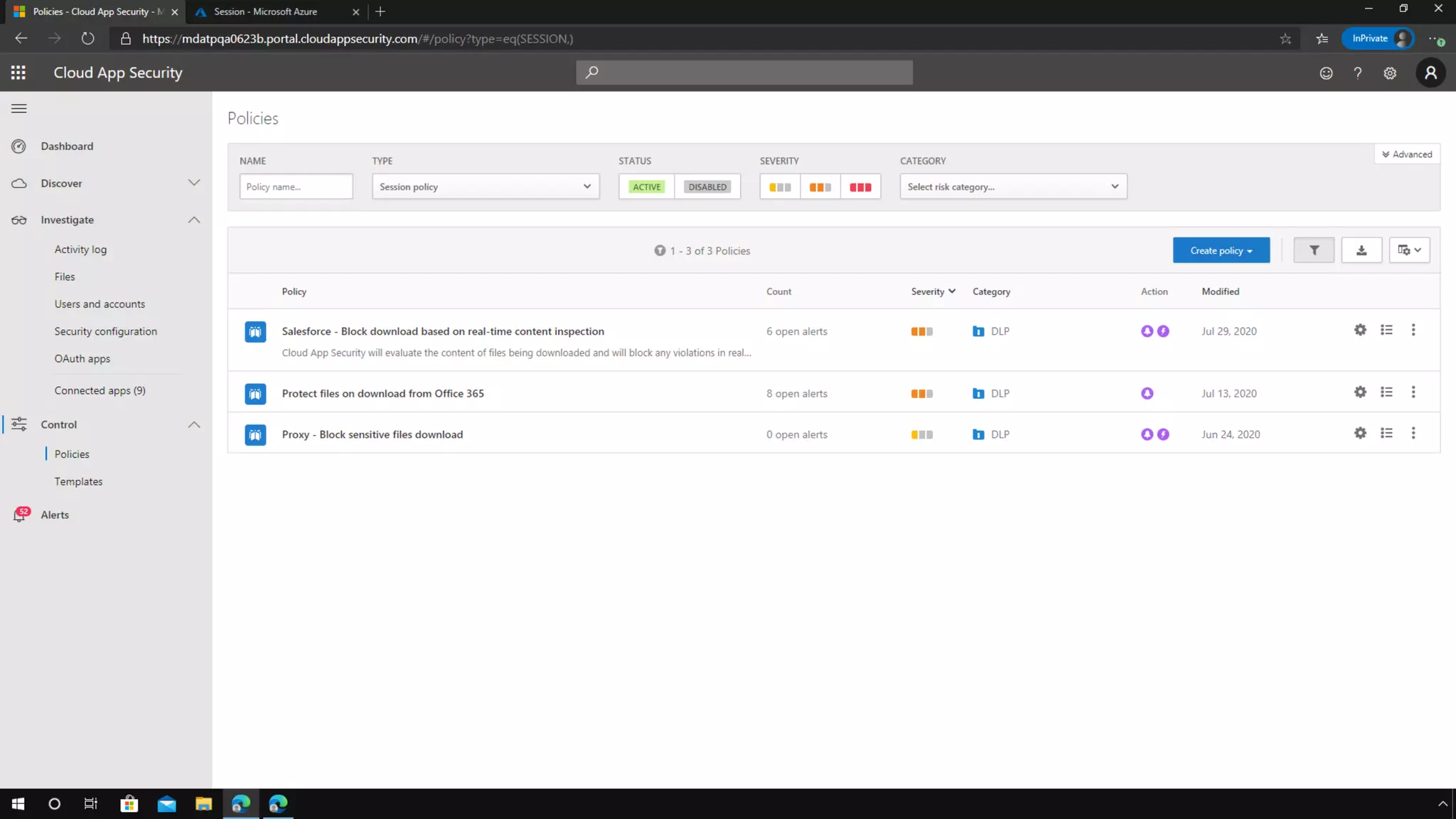
Task: Click the Policy name input field
Action: pyautogui.click(x=296, y=187)
